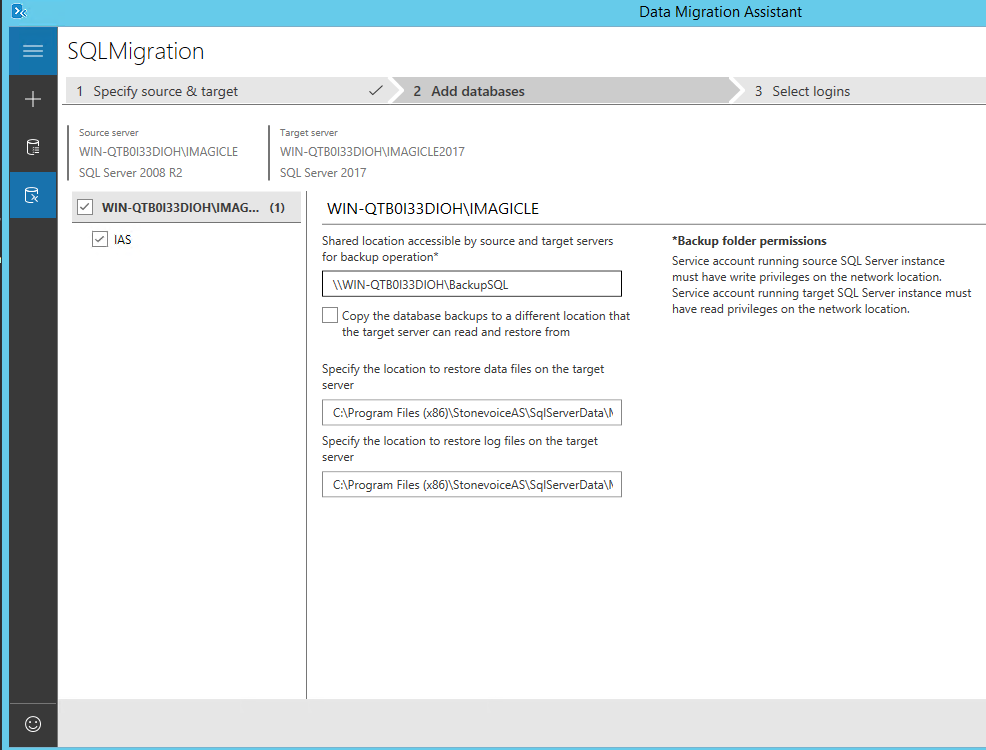Open the Assessments database icon in sidebar
986x750 pixels.
pos(33,148)
